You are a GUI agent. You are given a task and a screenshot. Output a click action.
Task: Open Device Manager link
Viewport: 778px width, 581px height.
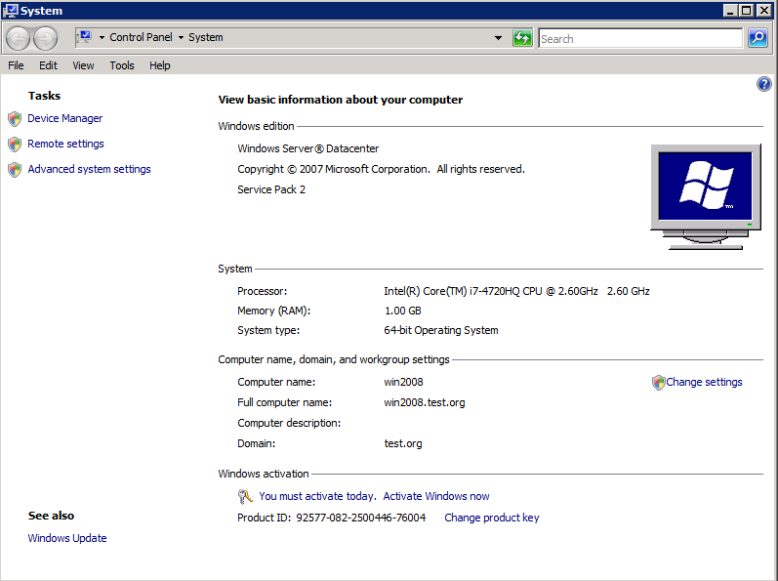65,118
